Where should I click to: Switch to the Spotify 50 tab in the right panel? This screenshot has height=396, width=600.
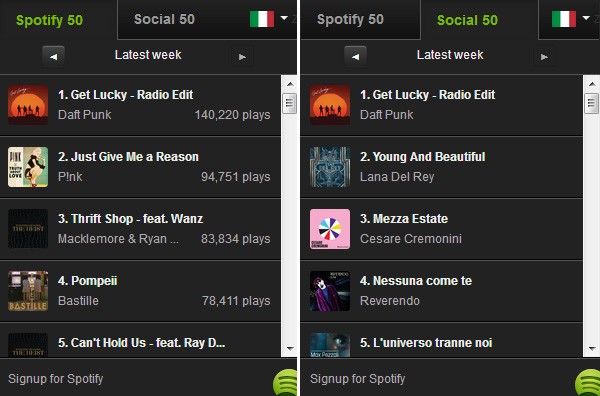coord(350,19)
